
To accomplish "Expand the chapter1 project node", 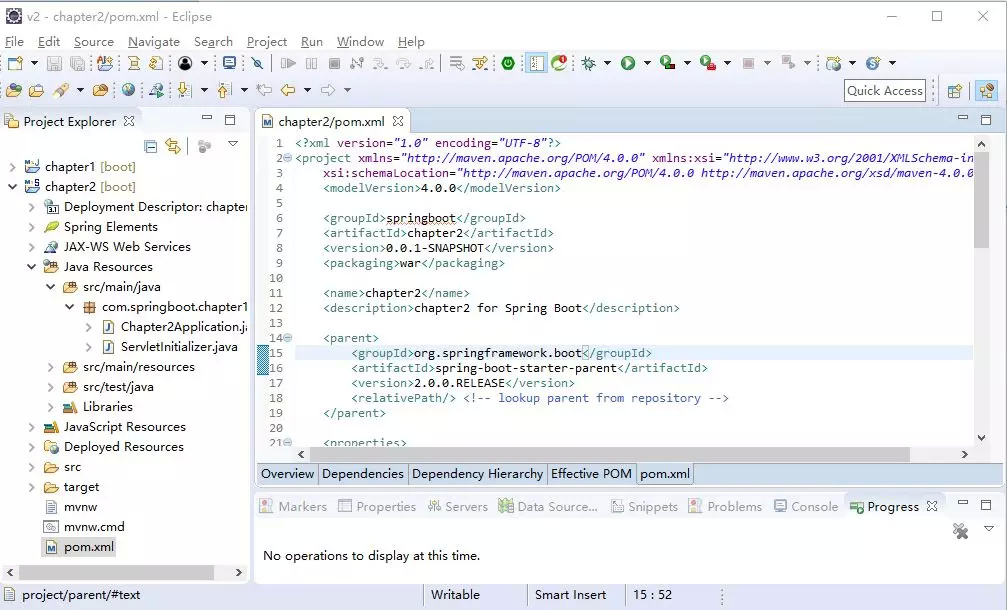I will 12,167.
